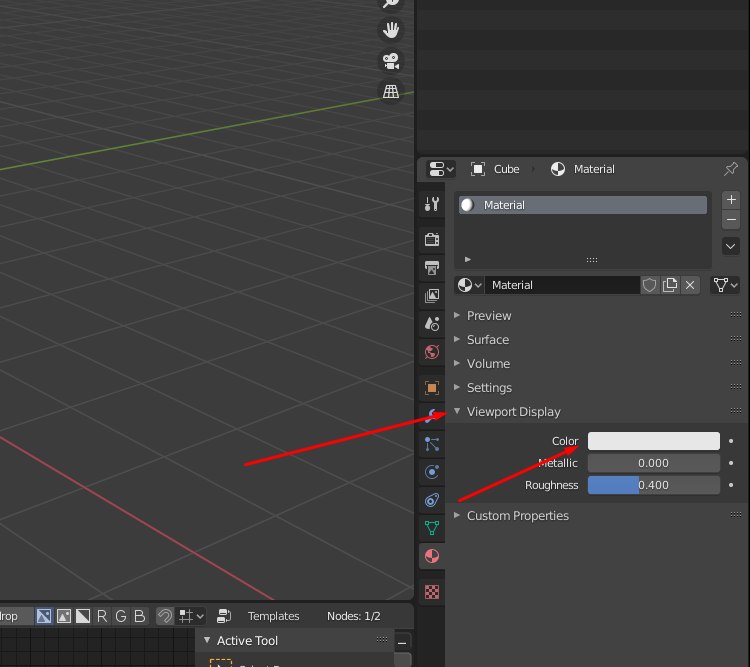The image size is (750, 667).
Task: Toggle the pin icon in properties header
Action: point(731,168)
